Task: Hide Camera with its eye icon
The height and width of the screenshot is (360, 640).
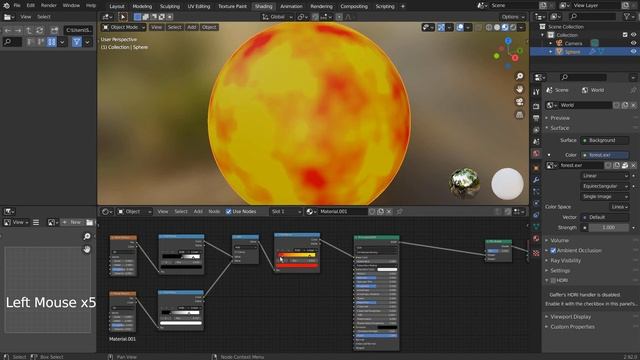Action: click(633, 43)
